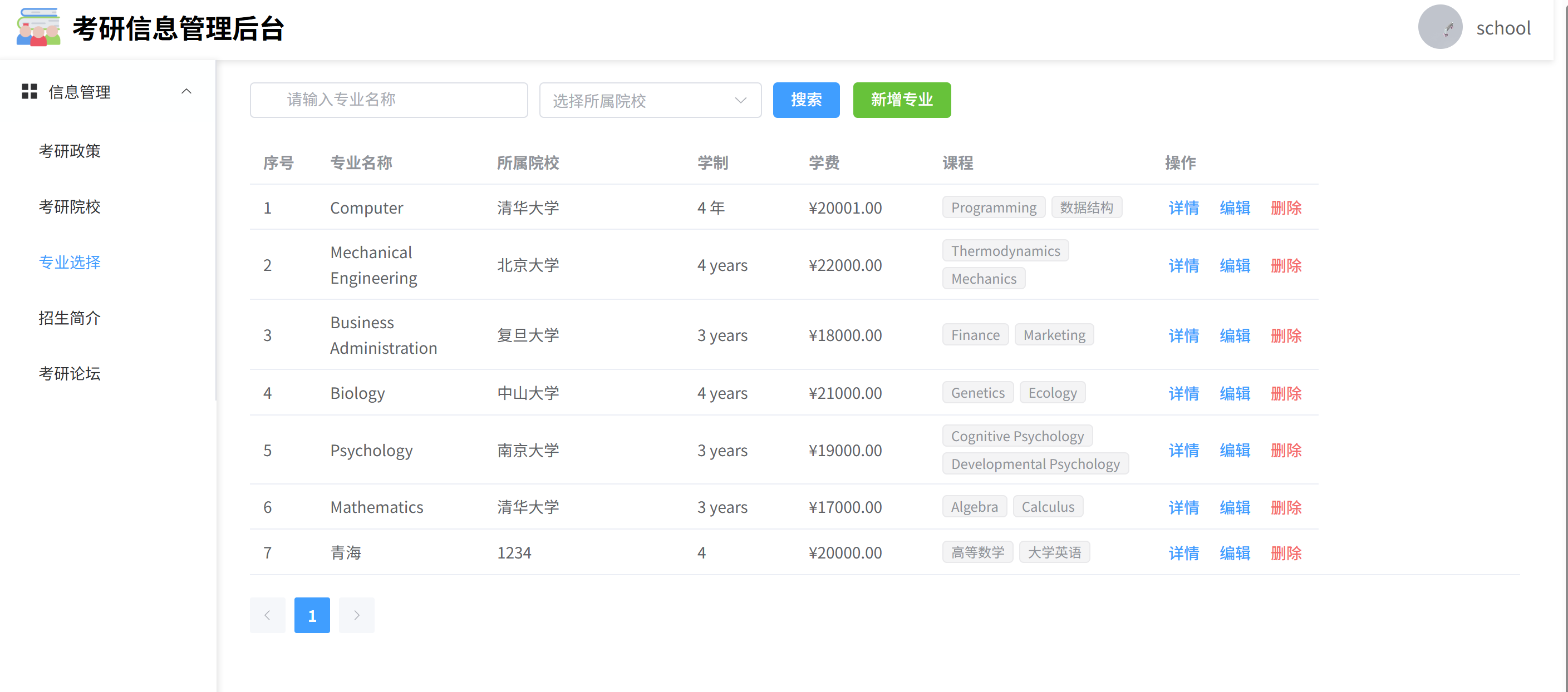Image resolution: width=1568 pixels, height=692 pixels.
Task: Open 考研政策 in sidebar
Action: 70,151
